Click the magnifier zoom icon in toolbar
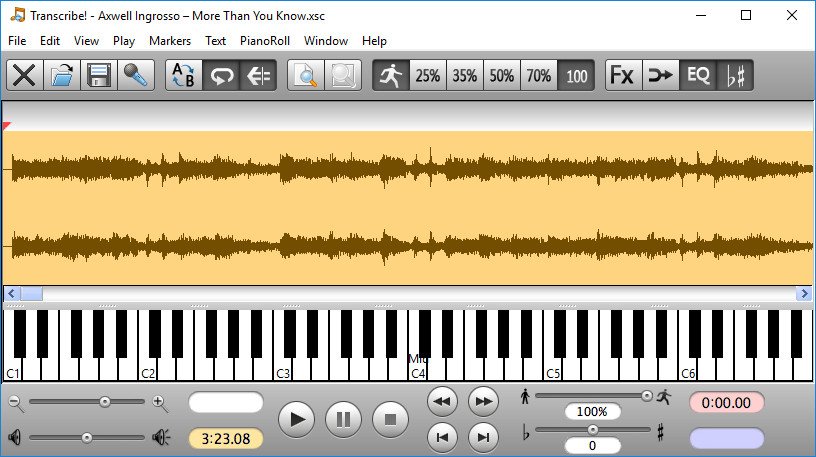Screen dimensions: 816x457 click(306, 76)
